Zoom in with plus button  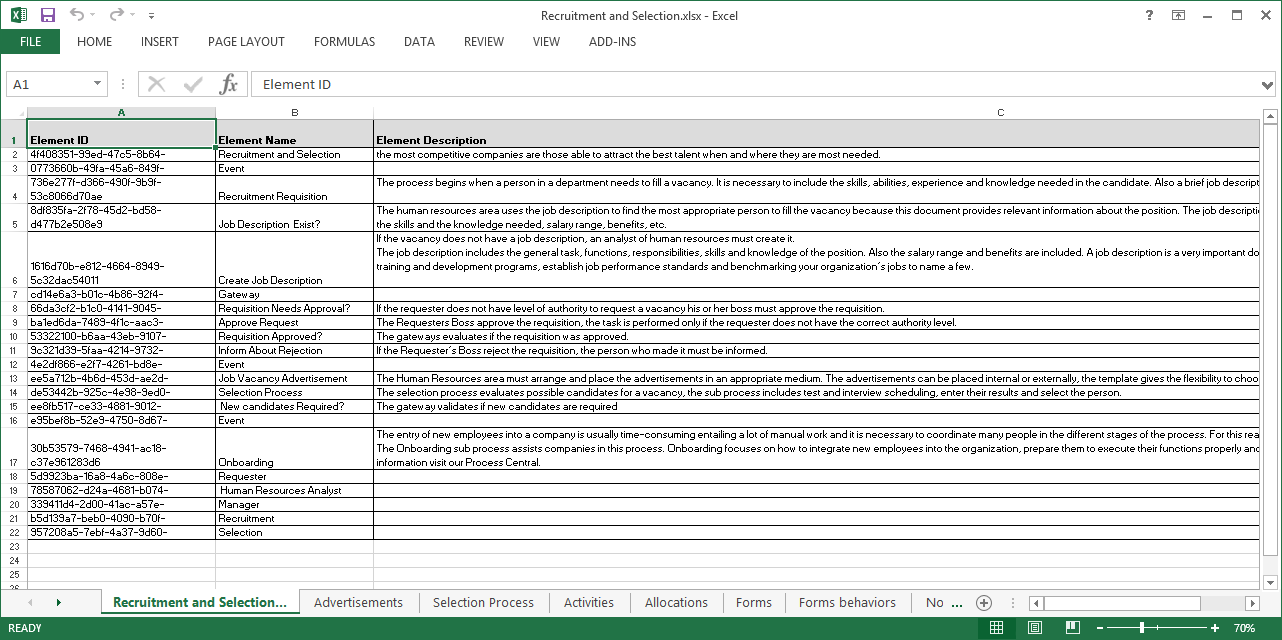(x=1215, y=628)
